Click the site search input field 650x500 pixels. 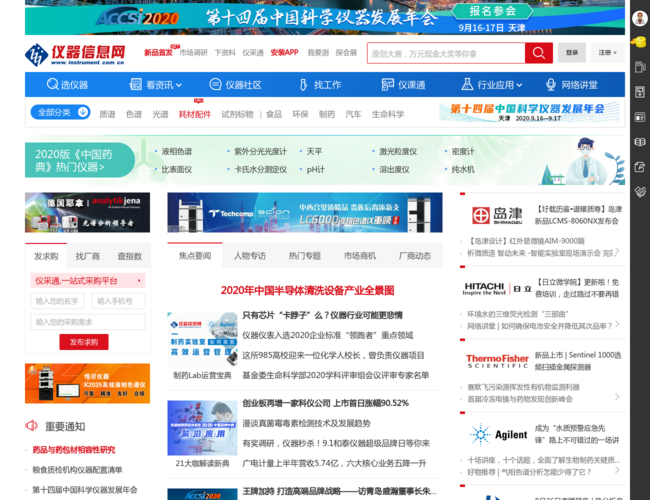pos(446,53)
